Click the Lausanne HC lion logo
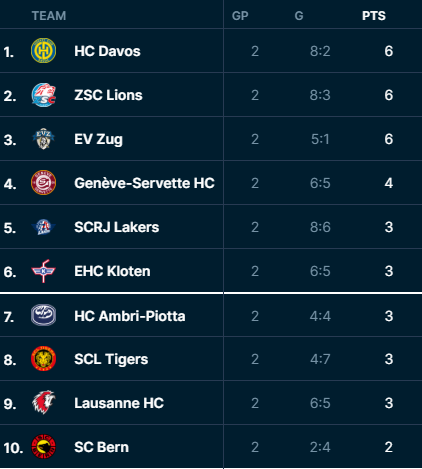Image resolution: width=422 pixels, height=469 pixels. click(43, 403)
